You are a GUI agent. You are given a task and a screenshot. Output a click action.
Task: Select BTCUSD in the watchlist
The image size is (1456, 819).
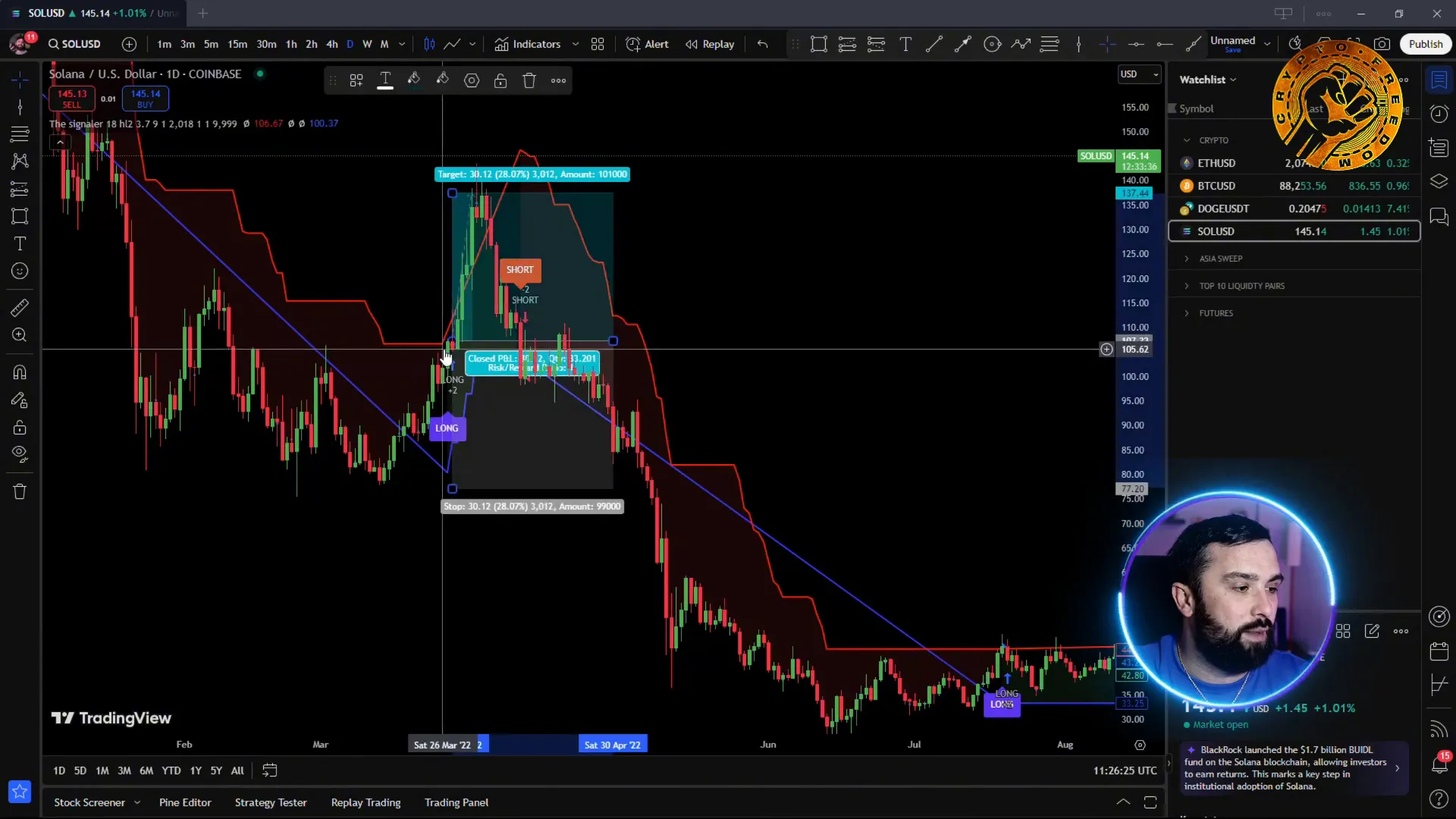click(x=1294, y=186)
